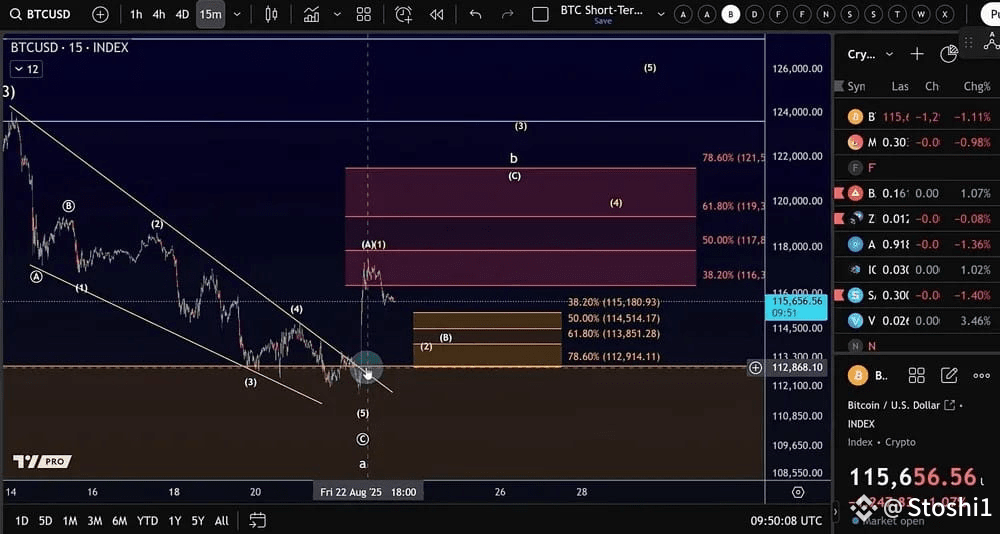Screen dimensions: 1000x534
Task: Open the details panel grid view icon
Action: (x=916, y=376)
